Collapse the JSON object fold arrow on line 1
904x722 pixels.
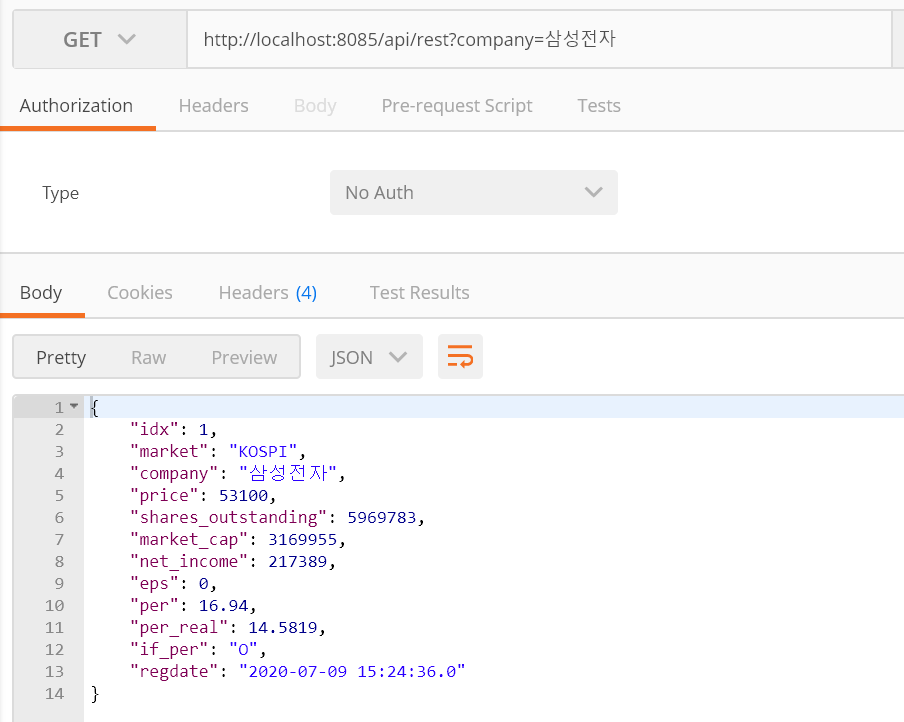[x=74, y=407]
